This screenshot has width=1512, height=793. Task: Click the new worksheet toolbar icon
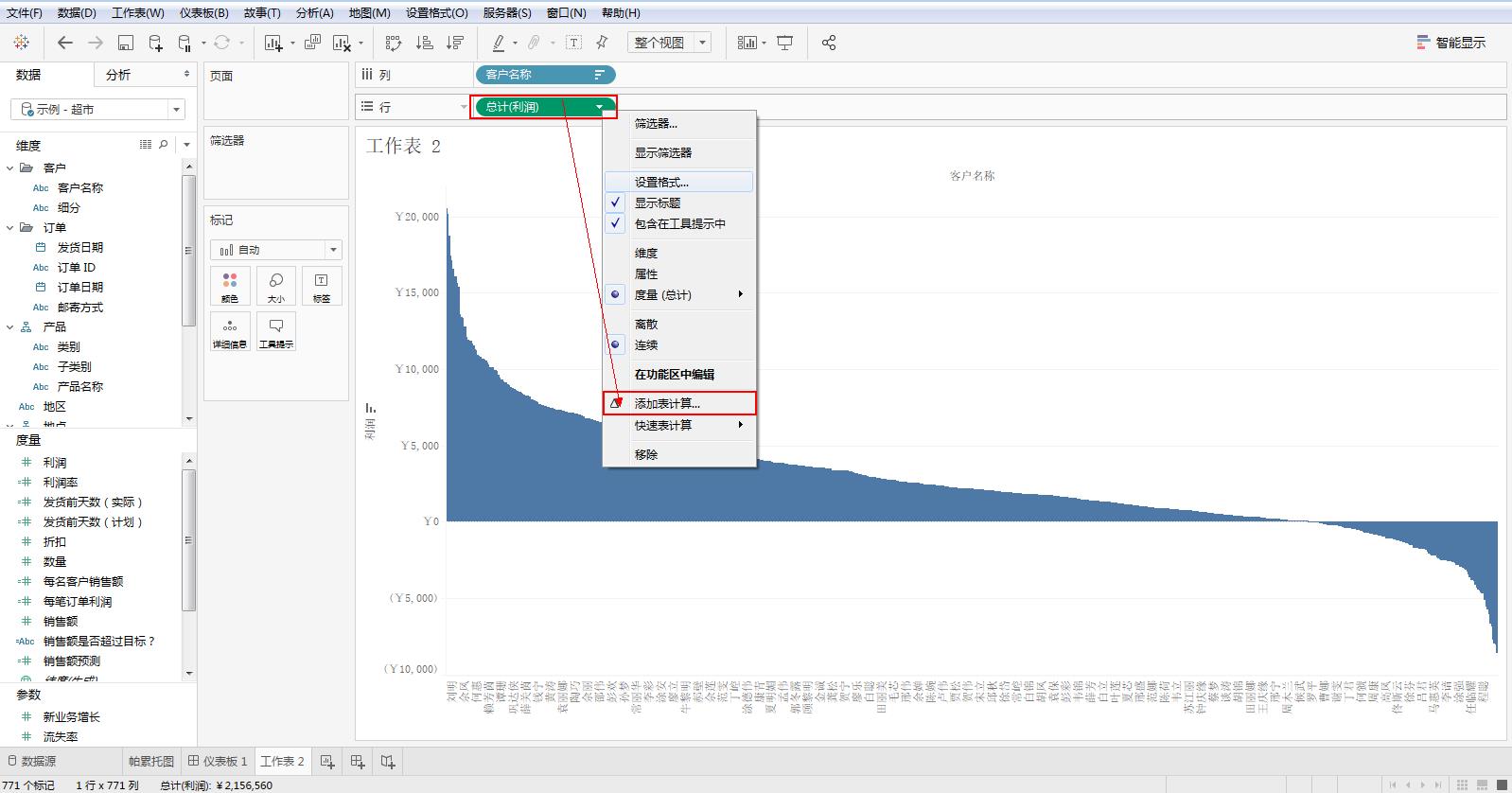pos(274,43)
